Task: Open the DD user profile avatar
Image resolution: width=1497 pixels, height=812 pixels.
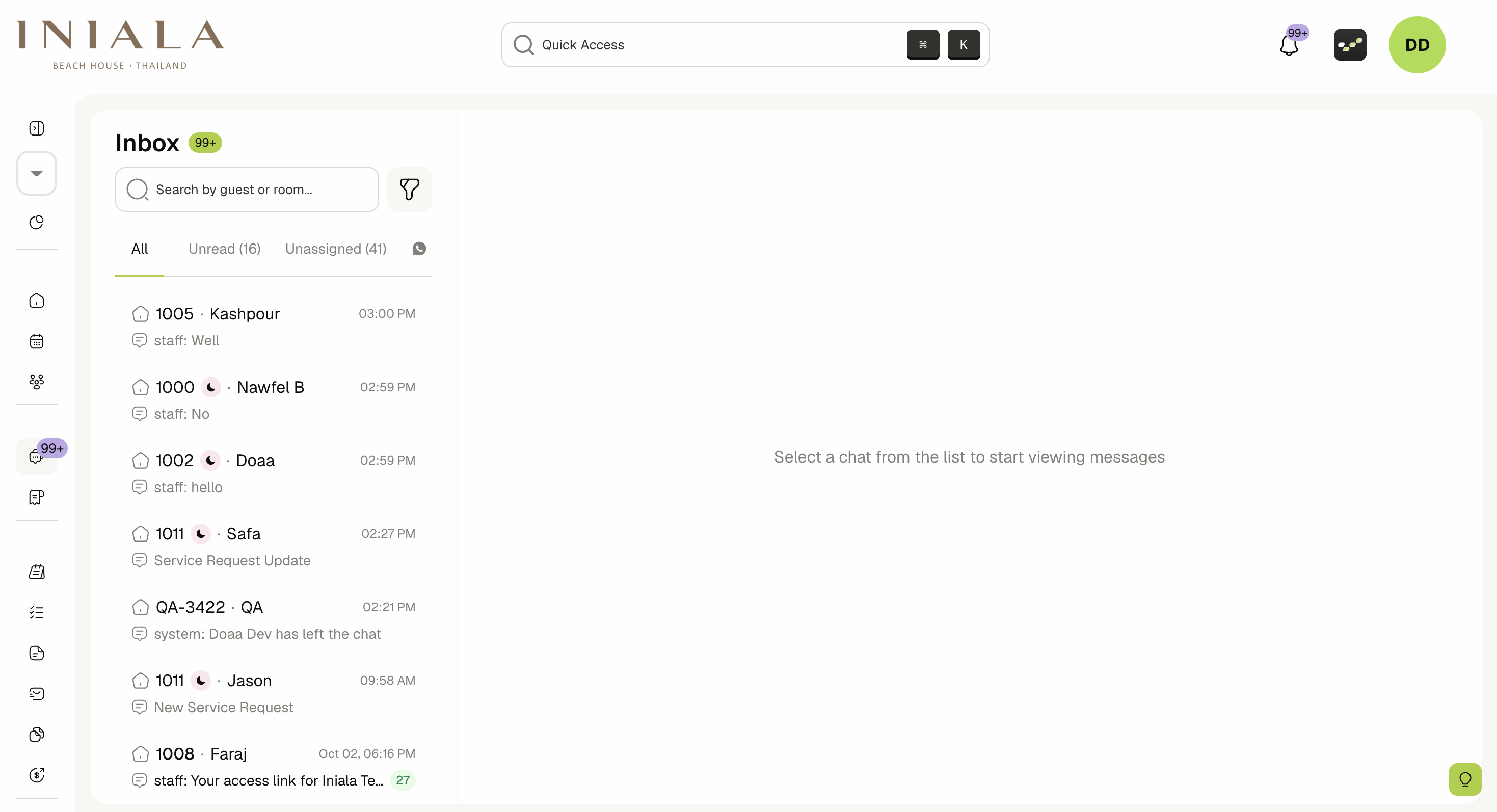Action: click(x=1417, y=45)
